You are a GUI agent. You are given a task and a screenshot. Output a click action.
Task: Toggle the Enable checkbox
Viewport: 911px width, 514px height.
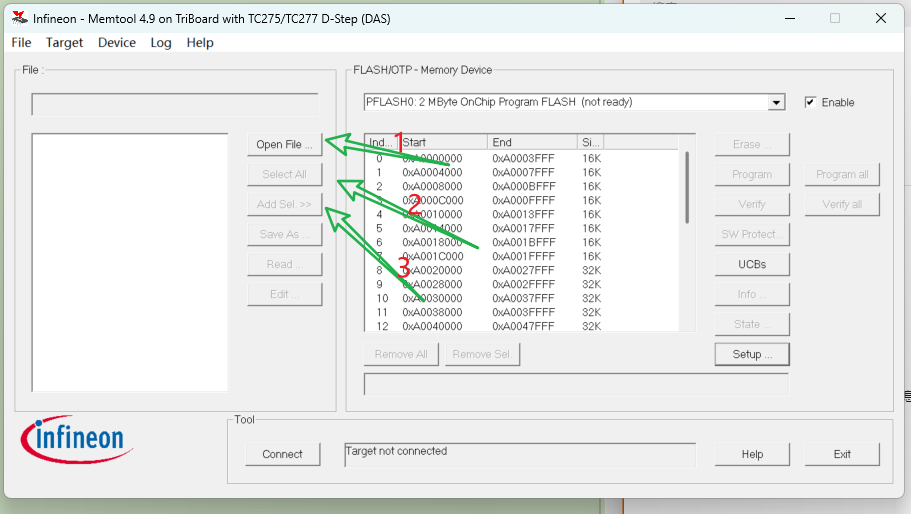pyautogui.click(x=810, y=102)
